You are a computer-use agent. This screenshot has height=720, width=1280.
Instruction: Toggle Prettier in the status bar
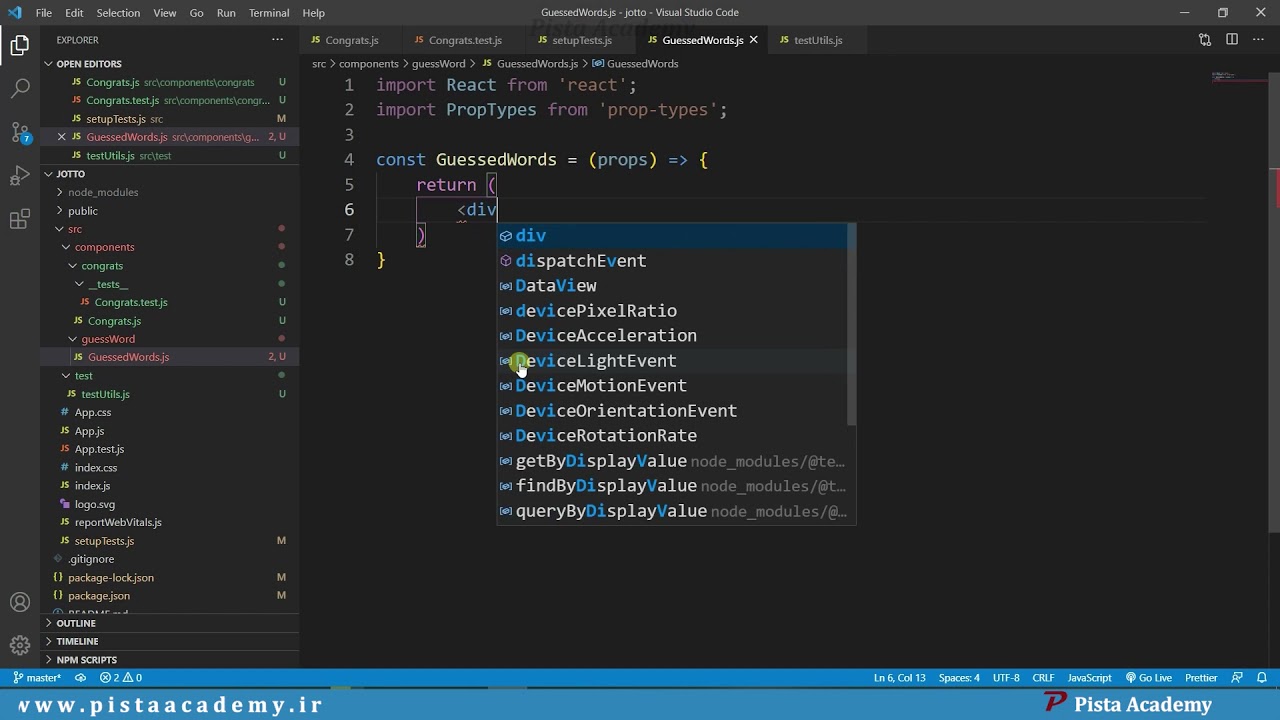click(1201, 678)
